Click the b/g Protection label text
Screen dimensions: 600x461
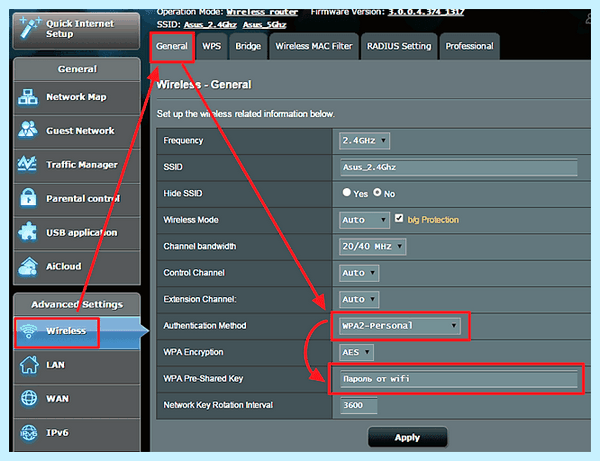click(433, 220)
